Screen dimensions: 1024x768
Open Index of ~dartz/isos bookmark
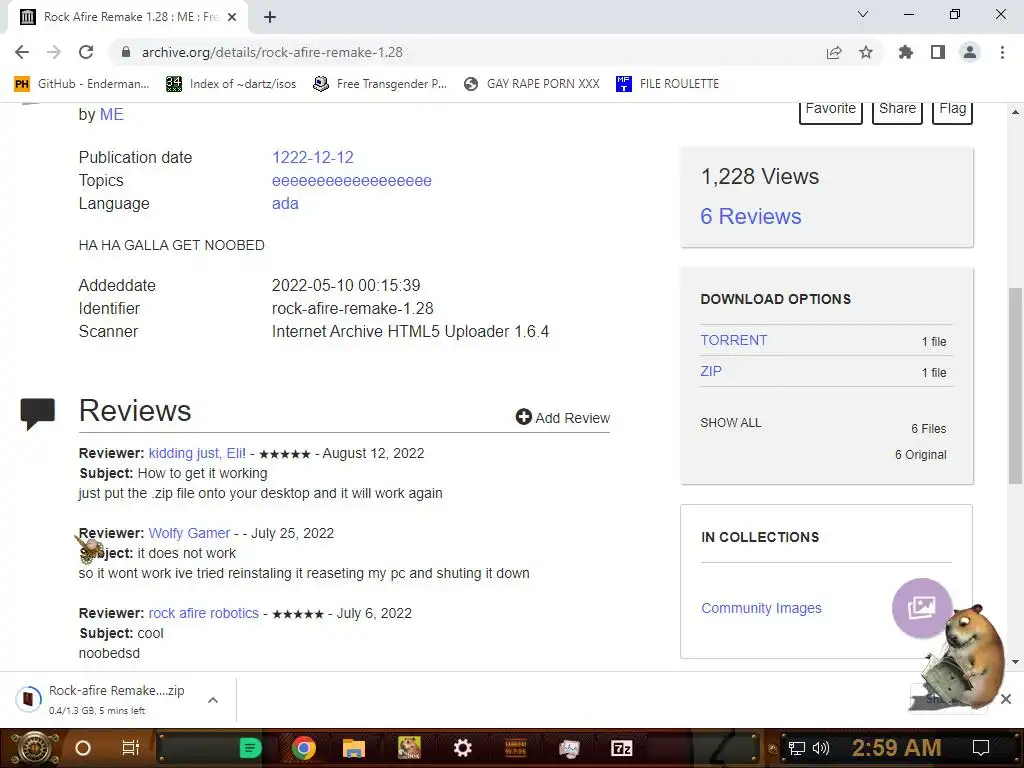(x=231, y=84)
